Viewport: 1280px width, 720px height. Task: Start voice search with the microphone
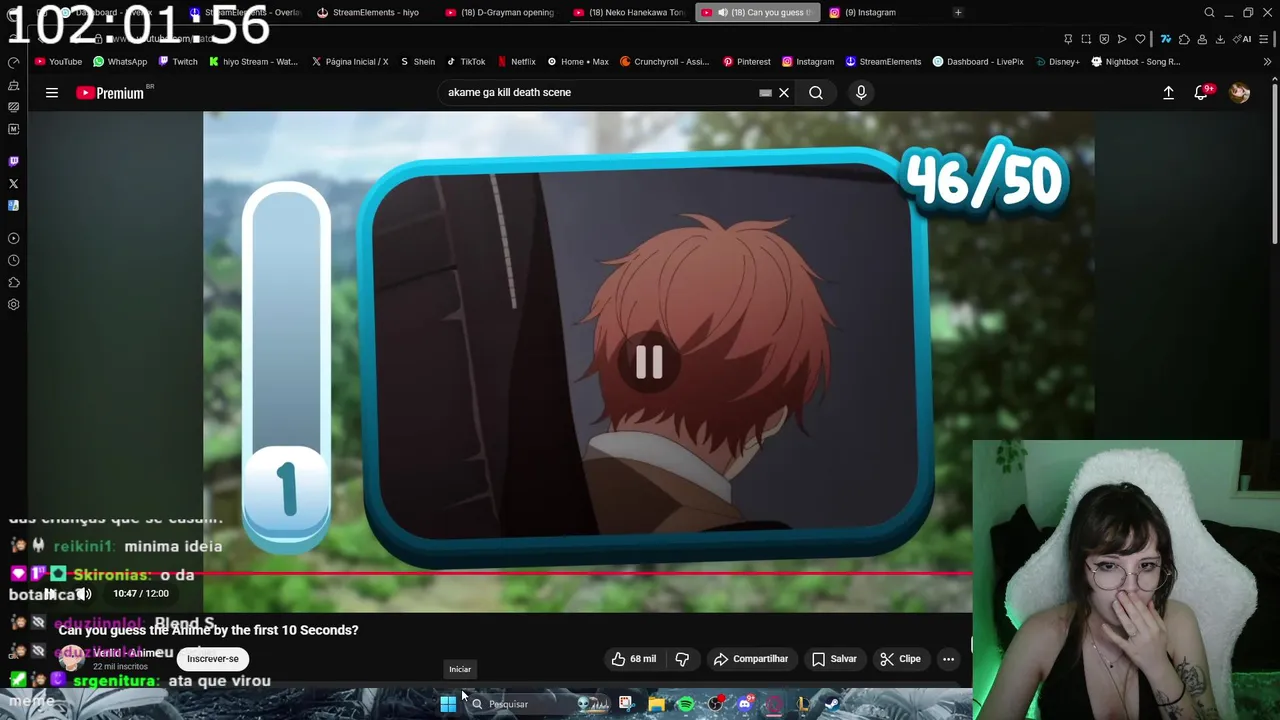point(861,93)
